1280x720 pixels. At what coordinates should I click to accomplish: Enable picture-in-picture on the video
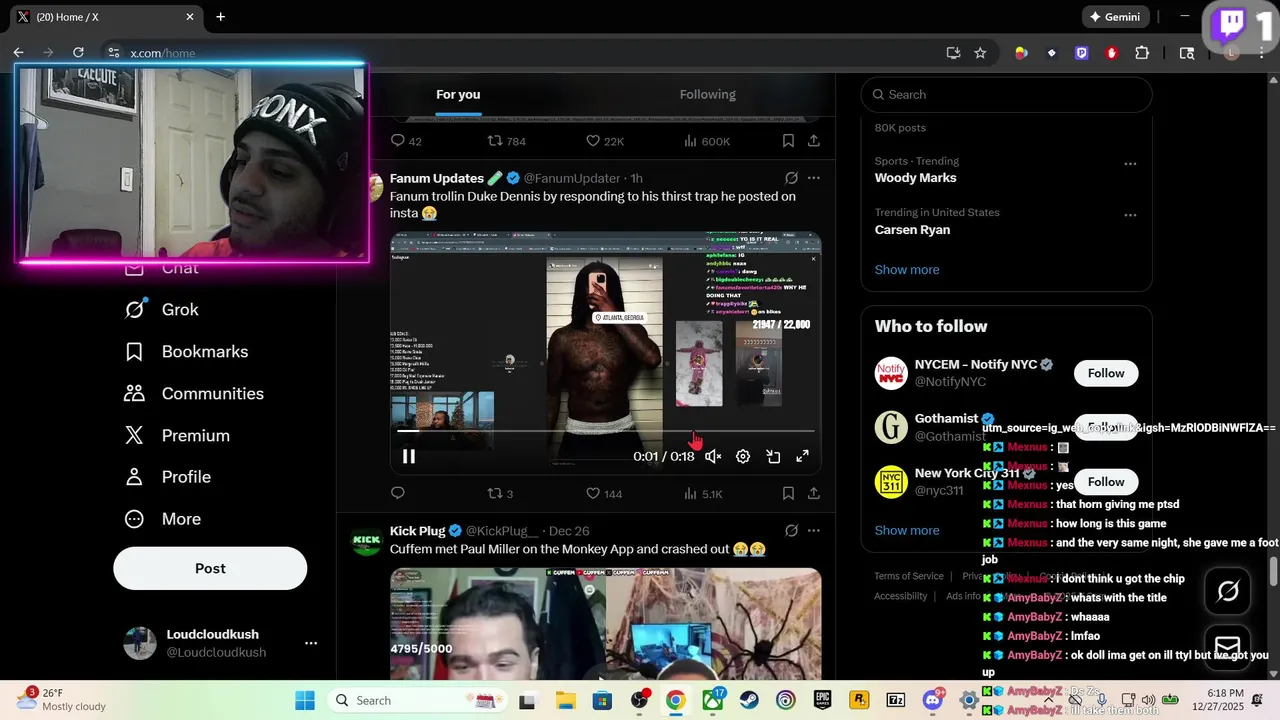pyautogui.click(x=773, y=456)
